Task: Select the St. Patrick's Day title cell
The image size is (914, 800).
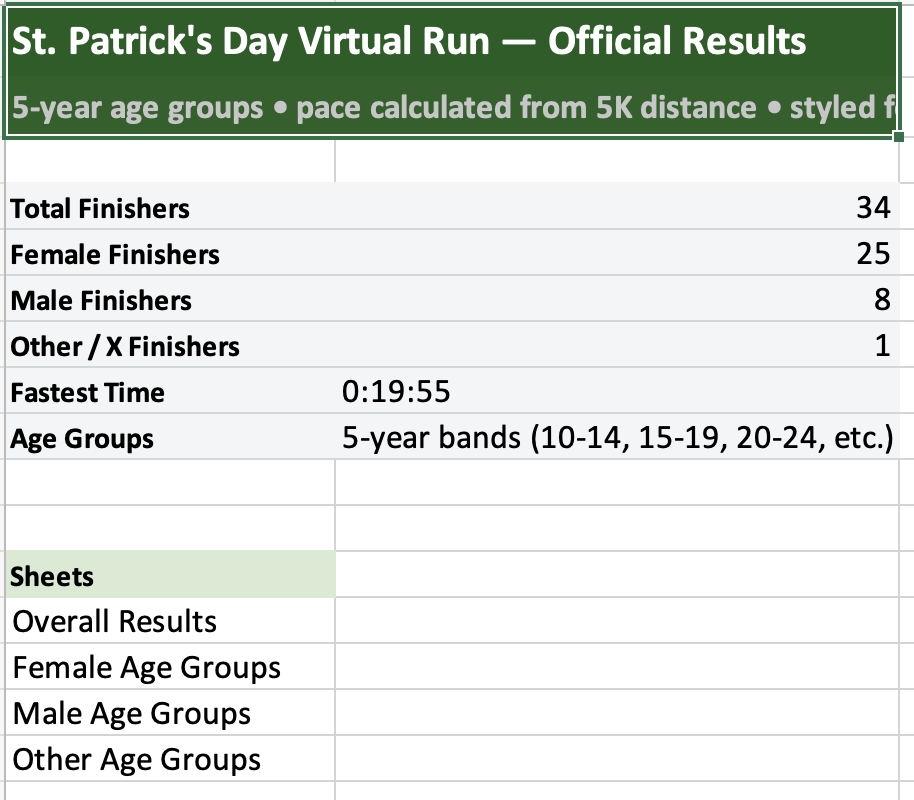Action: tap(409, 42)
